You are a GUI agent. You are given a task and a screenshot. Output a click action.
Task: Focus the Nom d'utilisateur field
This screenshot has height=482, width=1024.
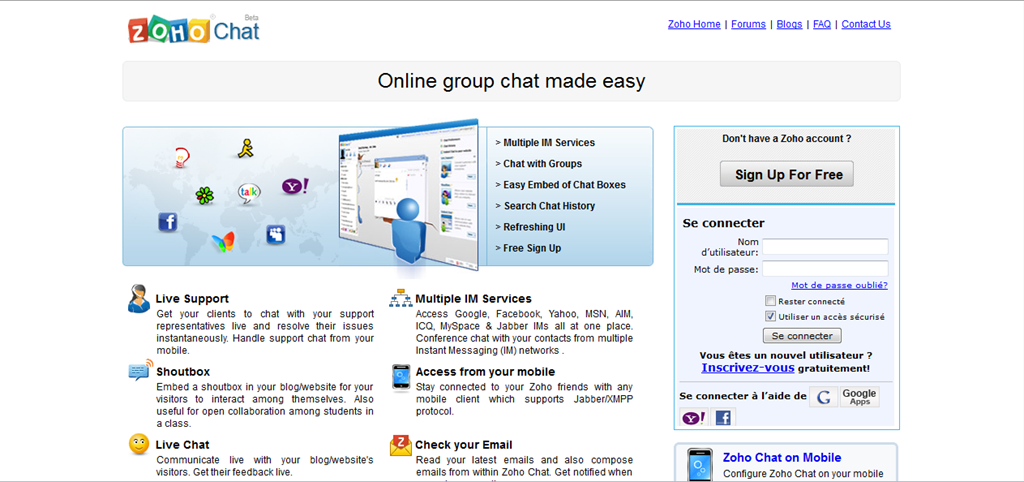click(825, 246)
